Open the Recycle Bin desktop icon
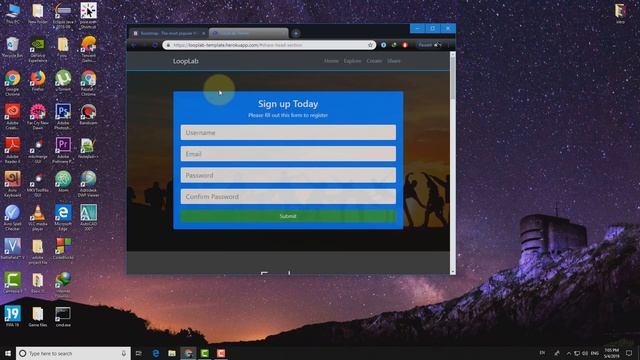The height and width of the screenshot is (360, 640). tap(13, 47)
